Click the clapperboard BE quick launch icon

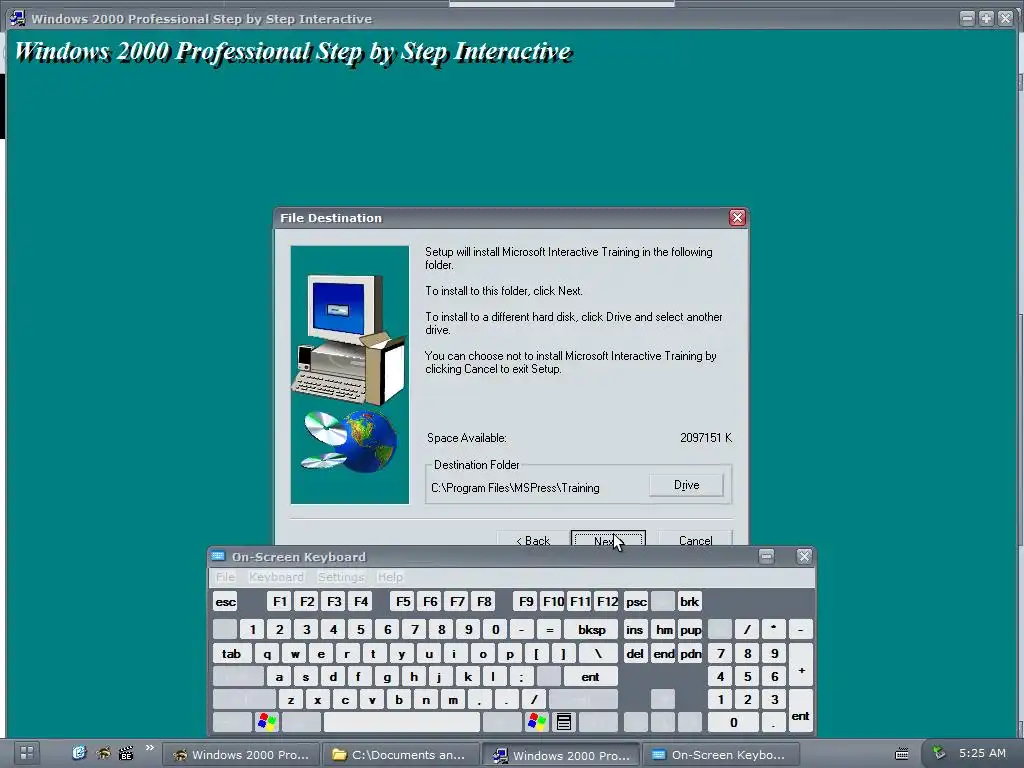[x=126, y=754]
